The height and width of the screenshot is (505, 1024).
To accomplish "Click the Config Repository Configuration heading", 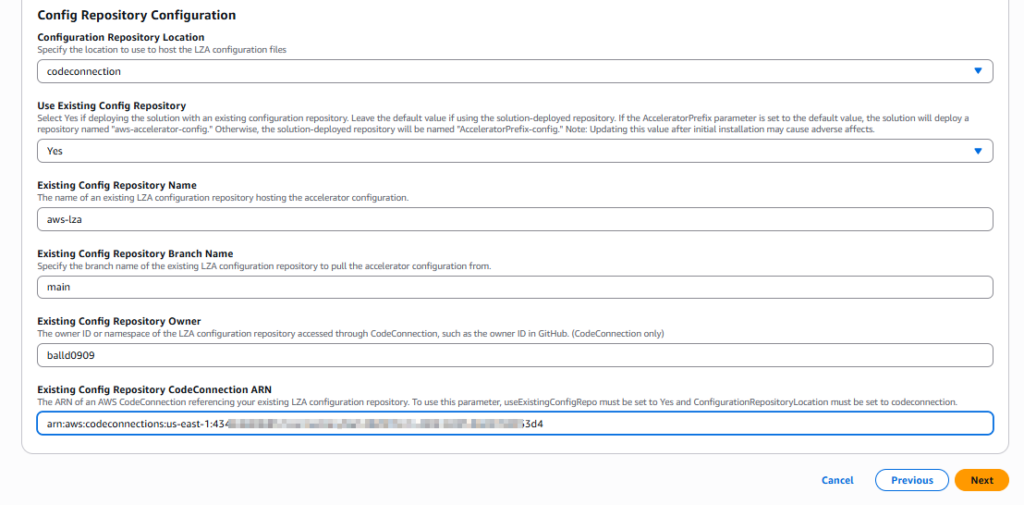I will [136, 16].
